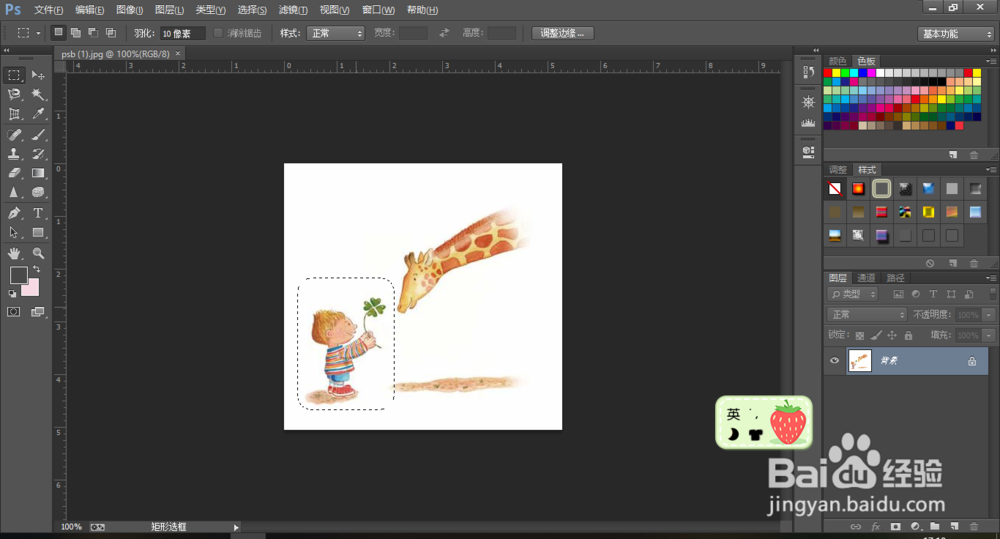This screenshot has height=539, width=1000.
Task: Click Add to selection mode icon
Action: pyautogui.click(x=76, y=33)
